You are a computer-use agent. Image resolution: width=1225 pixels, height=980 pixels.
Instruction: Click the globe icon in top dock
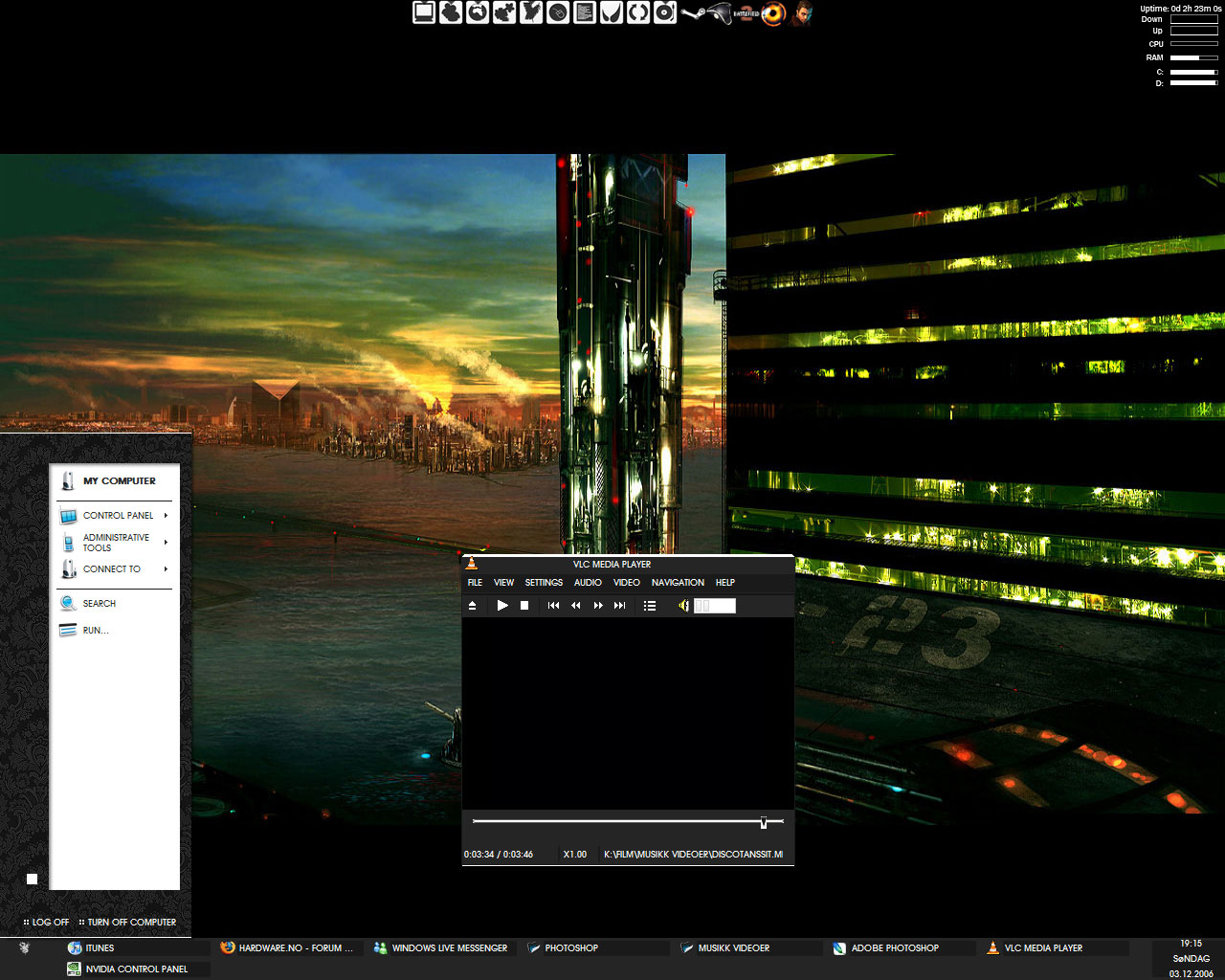pyautogui.click(x=478, y=12)
